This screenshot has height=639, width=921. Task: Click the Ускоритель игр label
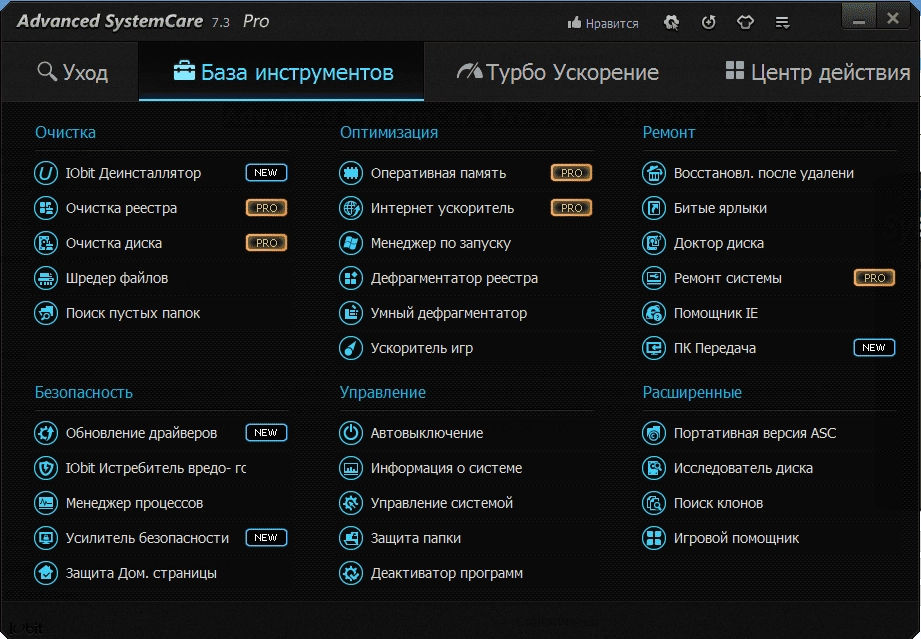click(x=422, y=348)
